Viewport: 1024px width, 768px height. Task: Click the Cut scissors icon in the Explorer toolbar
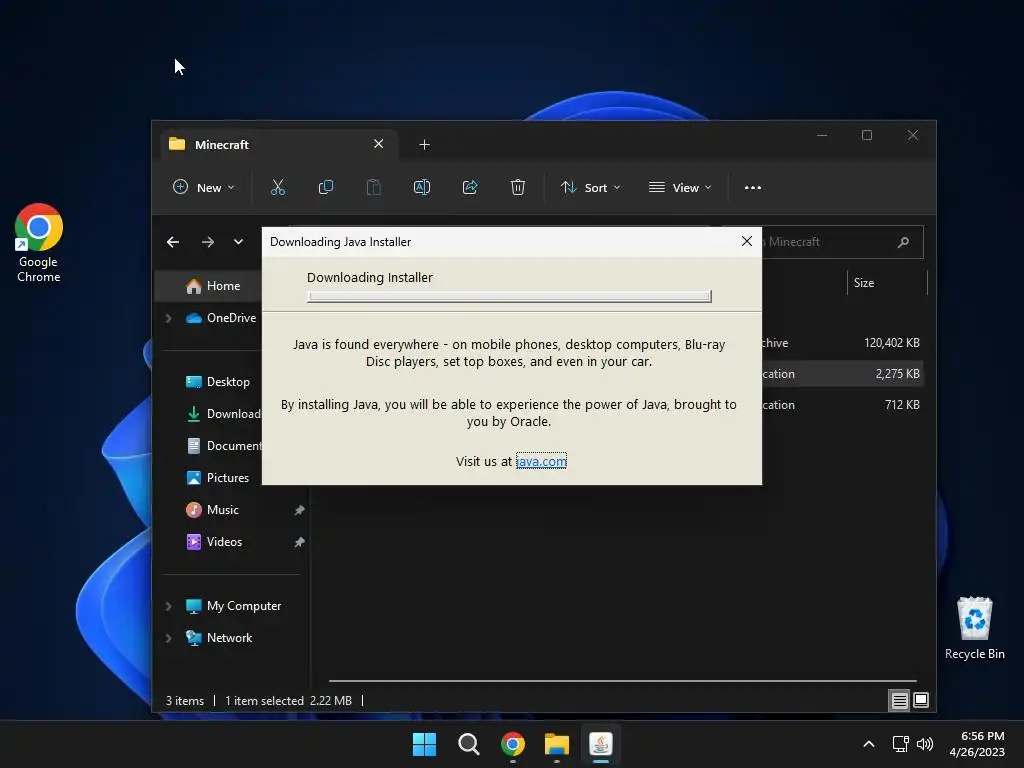coord(278,187)
